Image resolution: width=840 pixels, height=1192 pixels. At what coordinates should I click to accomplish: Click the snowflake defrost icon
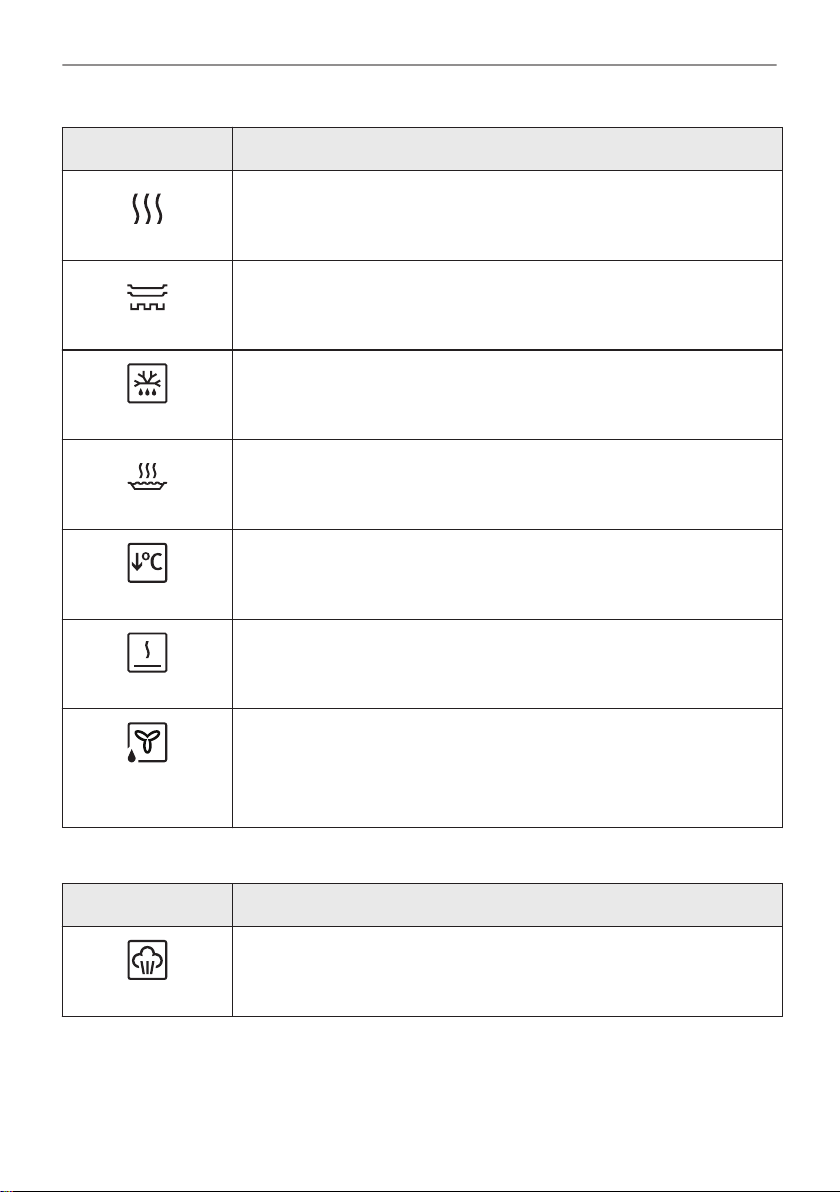pos(147,383)
